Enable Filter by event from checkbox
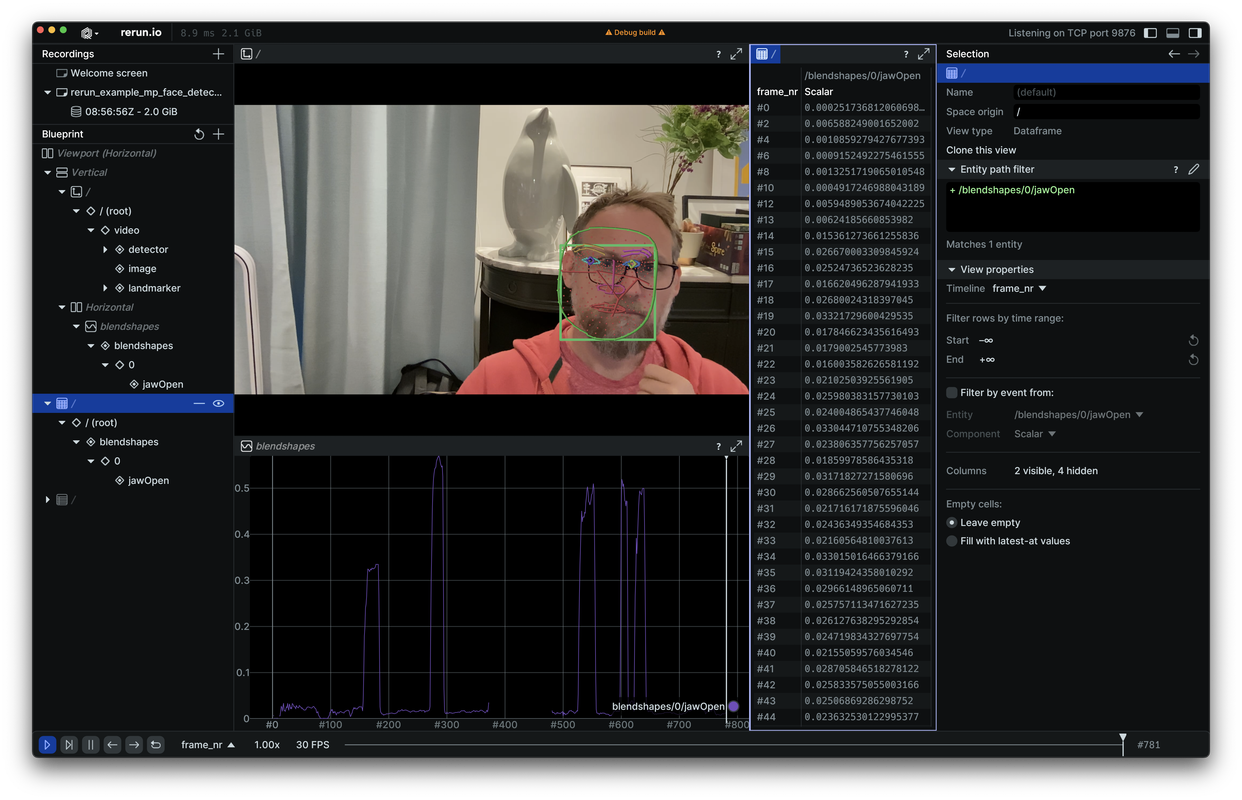 click(x=952, y=393)
